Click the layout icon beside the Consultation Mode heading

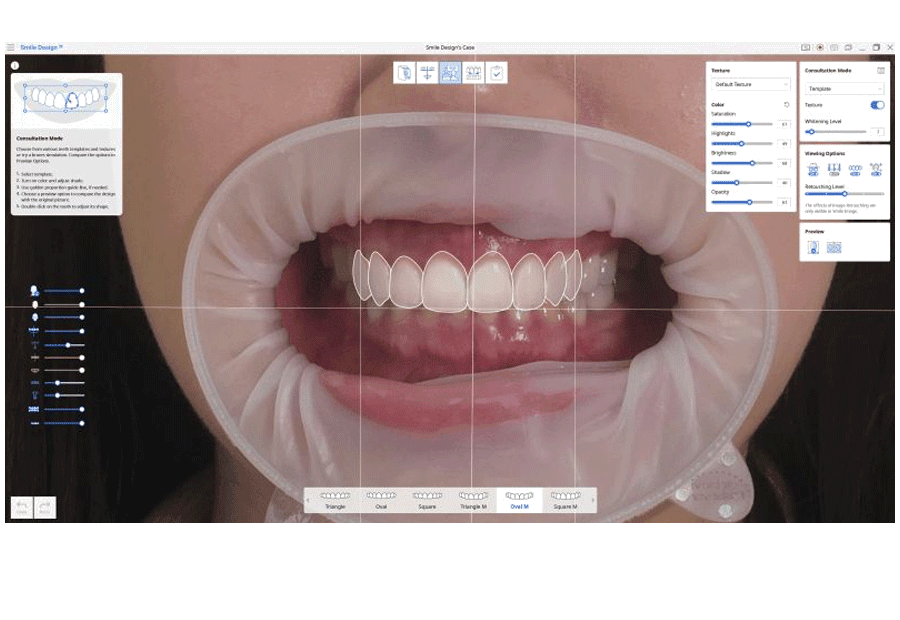click(881, 71)
